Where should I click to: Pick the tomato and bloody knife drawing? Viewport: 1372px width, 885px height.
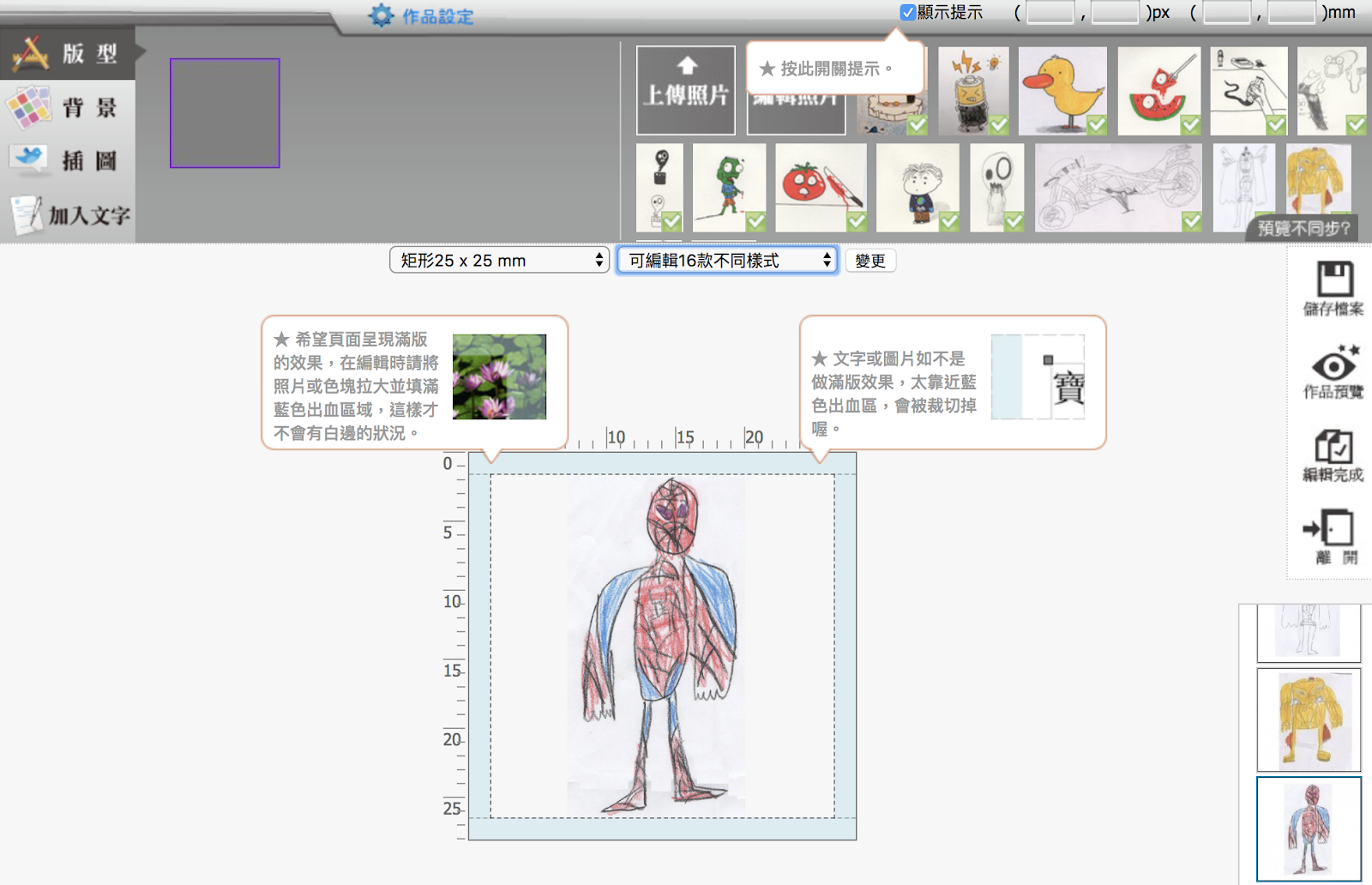coord(821,188)
